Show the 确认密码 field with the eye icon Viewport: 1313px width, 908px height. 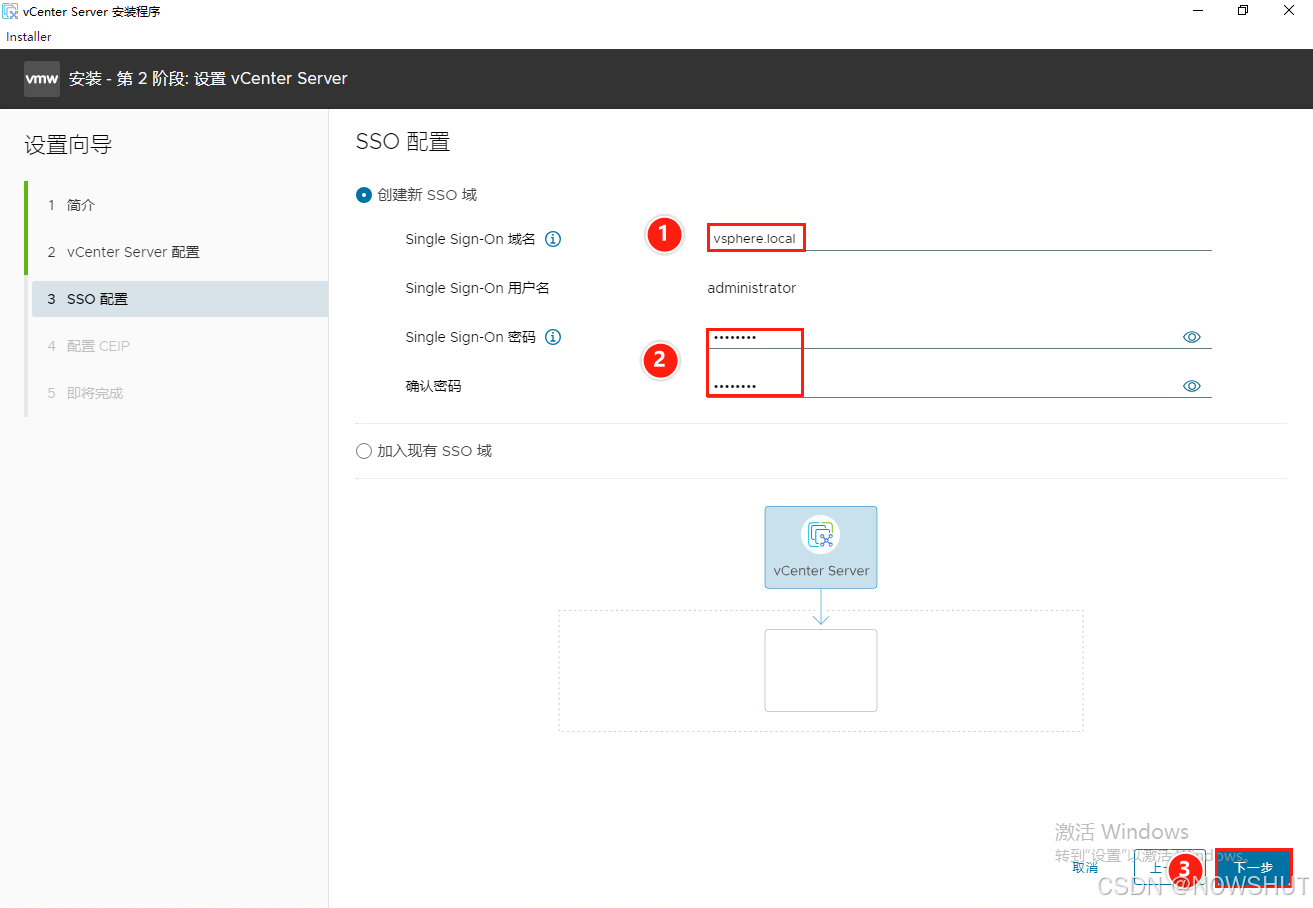pos(1191,386)
